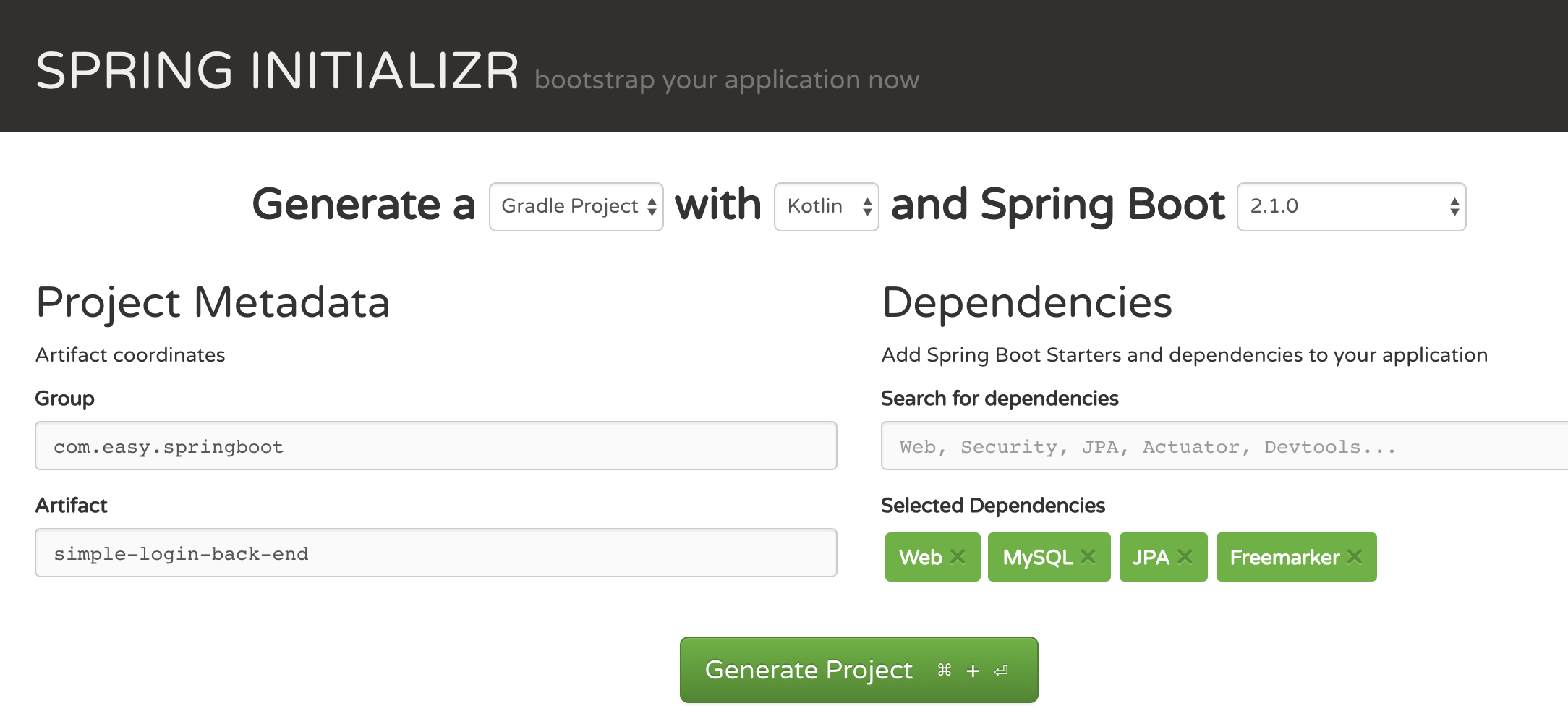The image size is (1568, 719).
Task: Remove the Freemarker dependency with its X icon
Action: [1355, 557]
